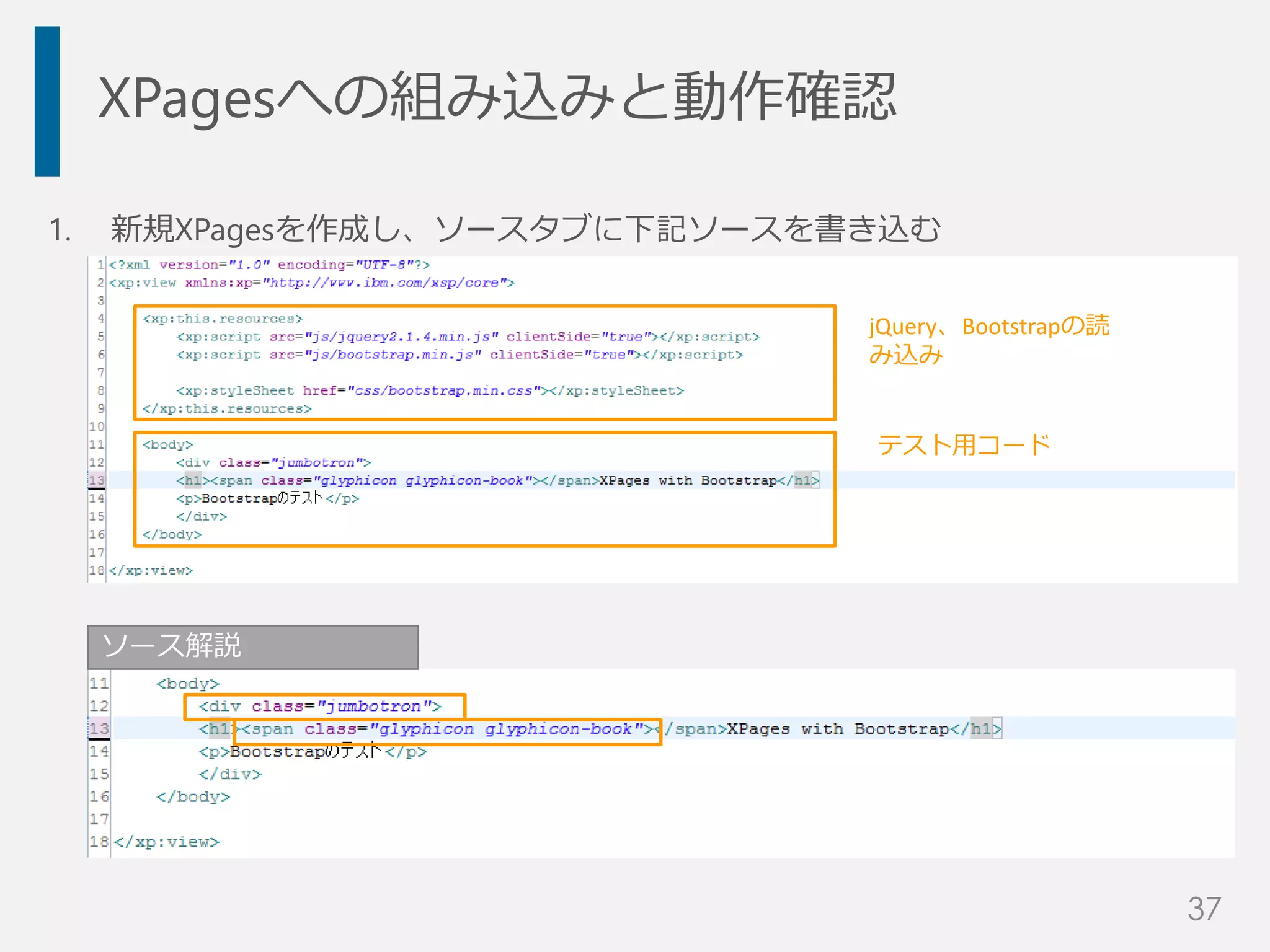Click the annotation jQuery、Bootstrapの読み込み
Screen dimensions: 1270x952
click(988, 340)
